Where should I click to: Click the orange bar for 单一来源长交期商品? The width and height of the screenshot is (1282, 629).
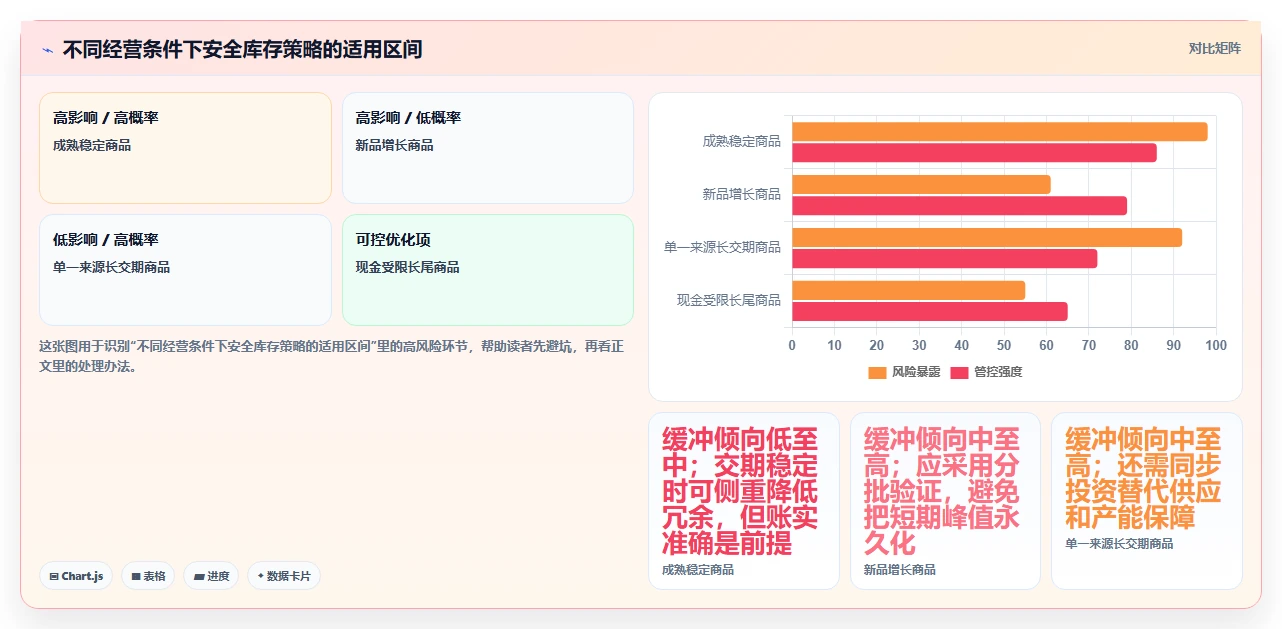point(987,237)
